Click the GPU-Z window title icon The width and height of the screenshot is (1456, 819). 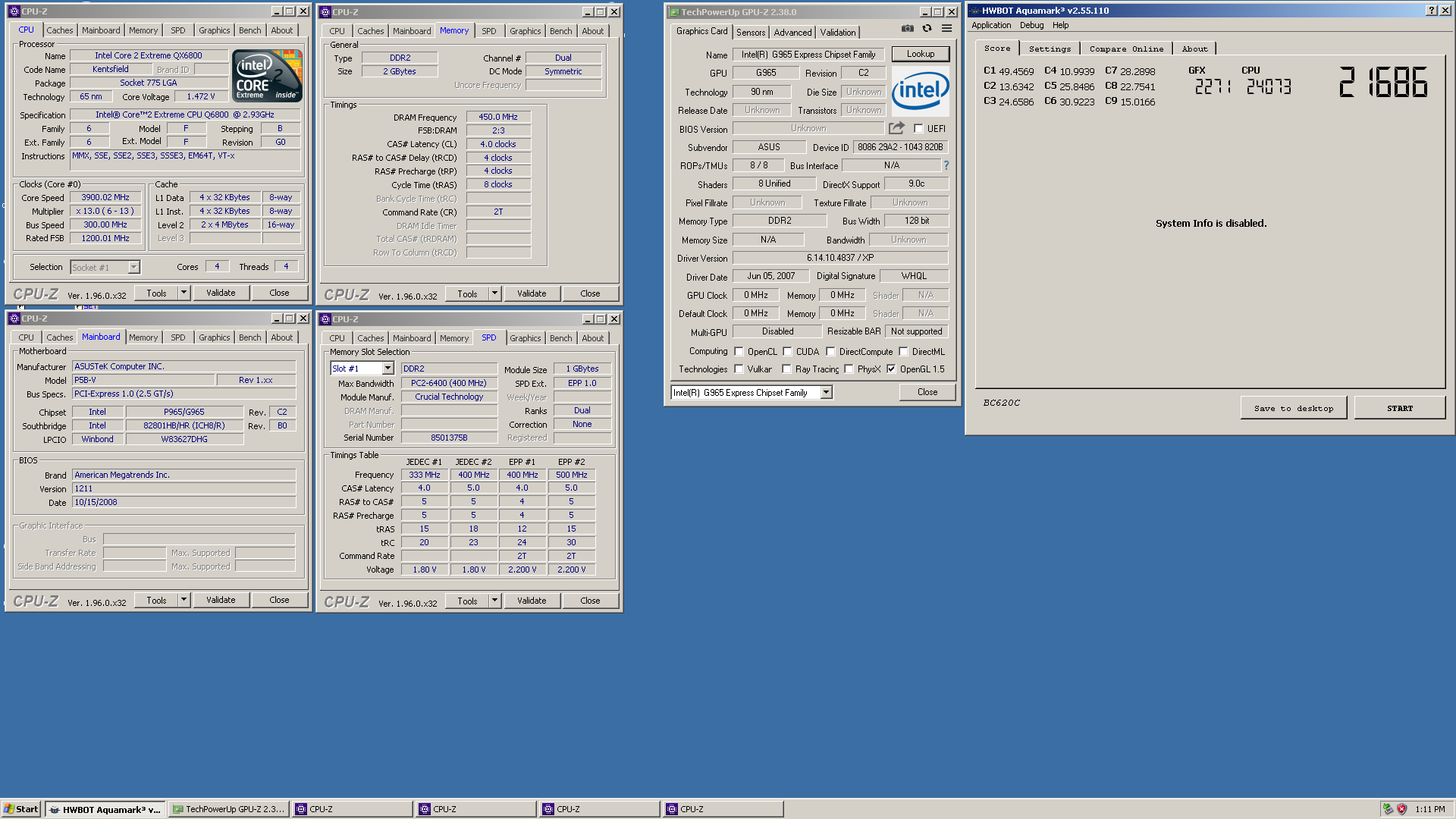[673, 12]
